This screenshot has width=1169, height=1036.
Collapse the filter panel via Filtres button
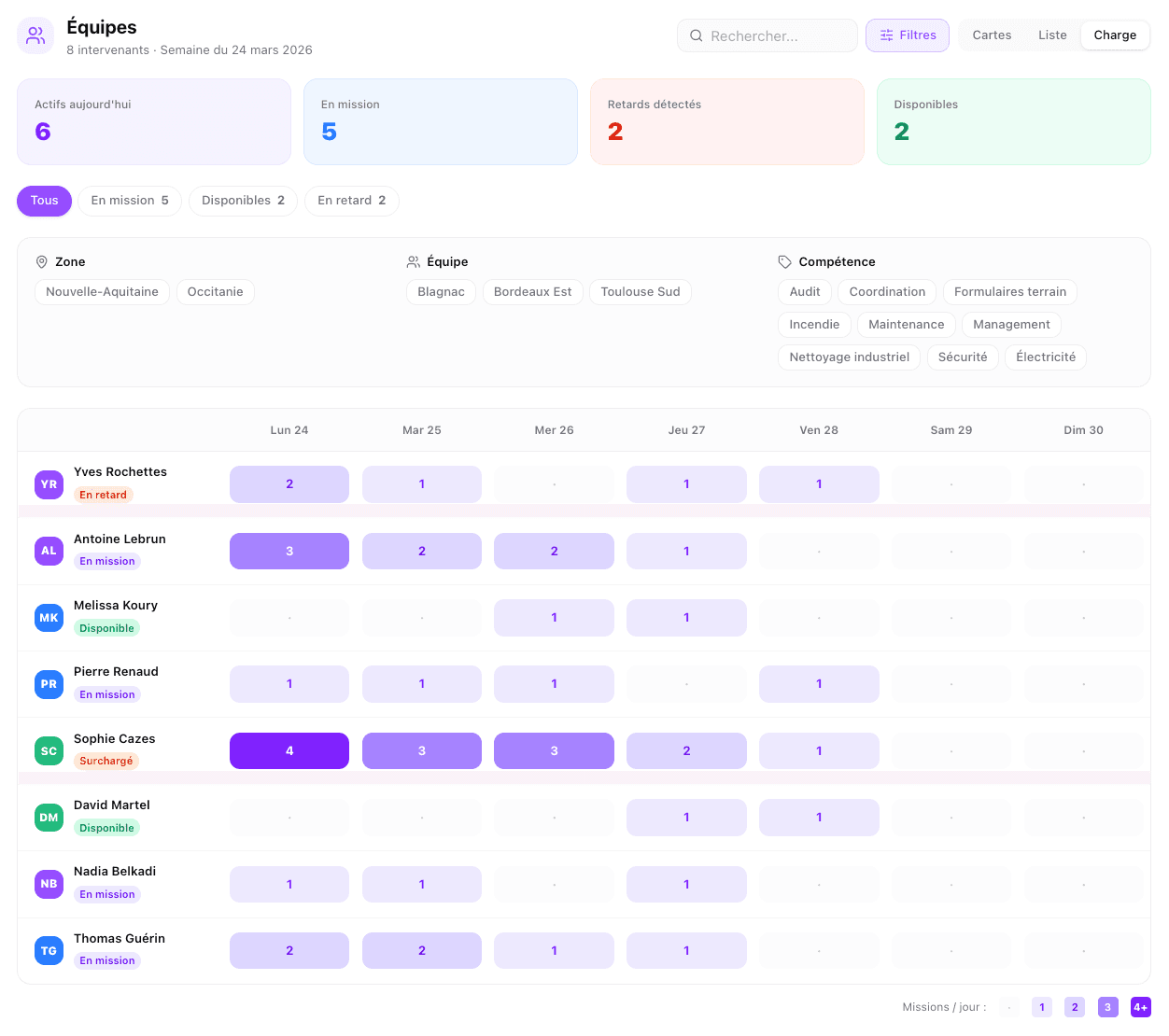[x=907, y=35]
